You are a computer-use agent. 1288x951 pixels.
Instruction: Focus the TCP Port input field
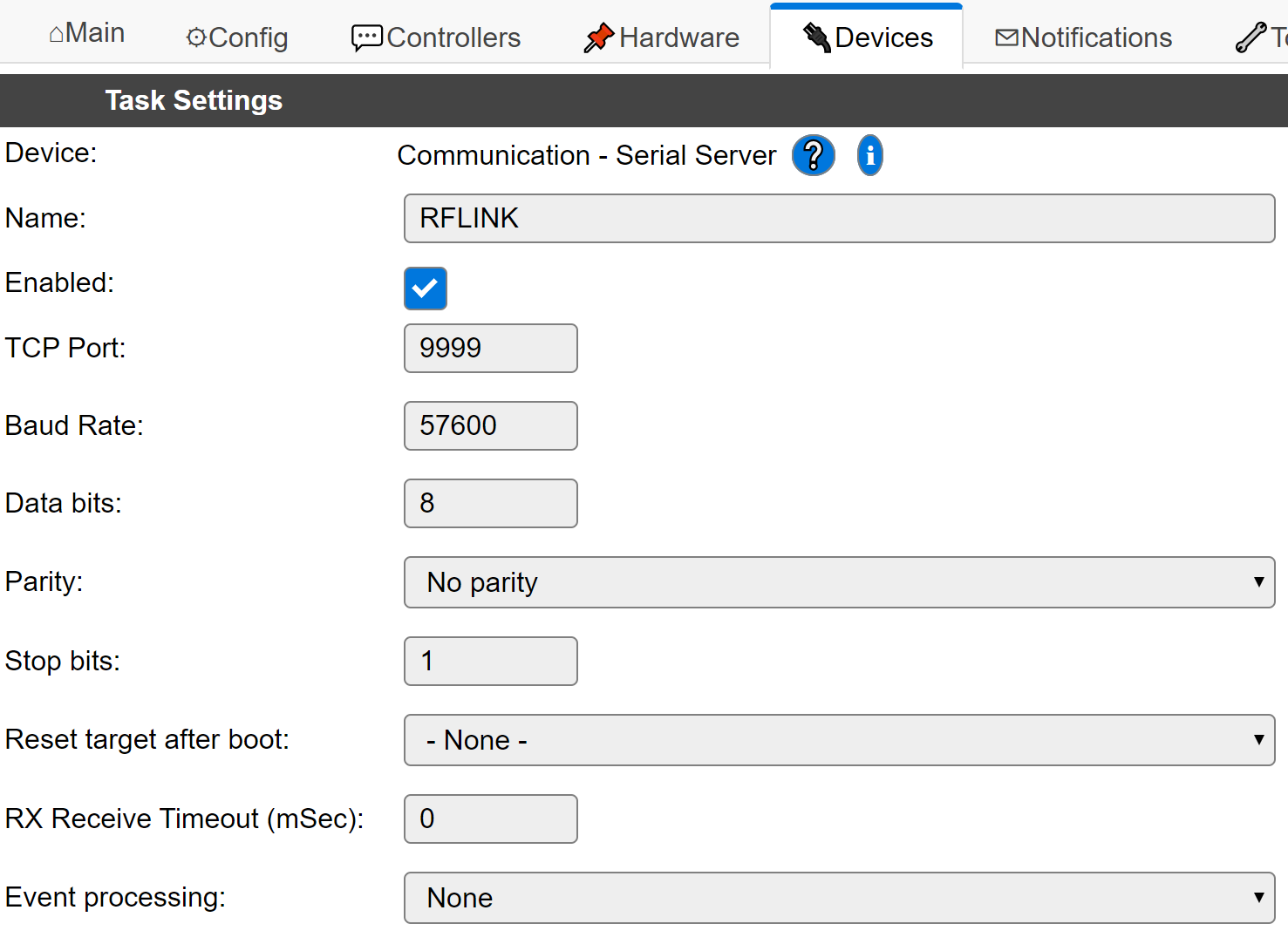click(491, 349)
